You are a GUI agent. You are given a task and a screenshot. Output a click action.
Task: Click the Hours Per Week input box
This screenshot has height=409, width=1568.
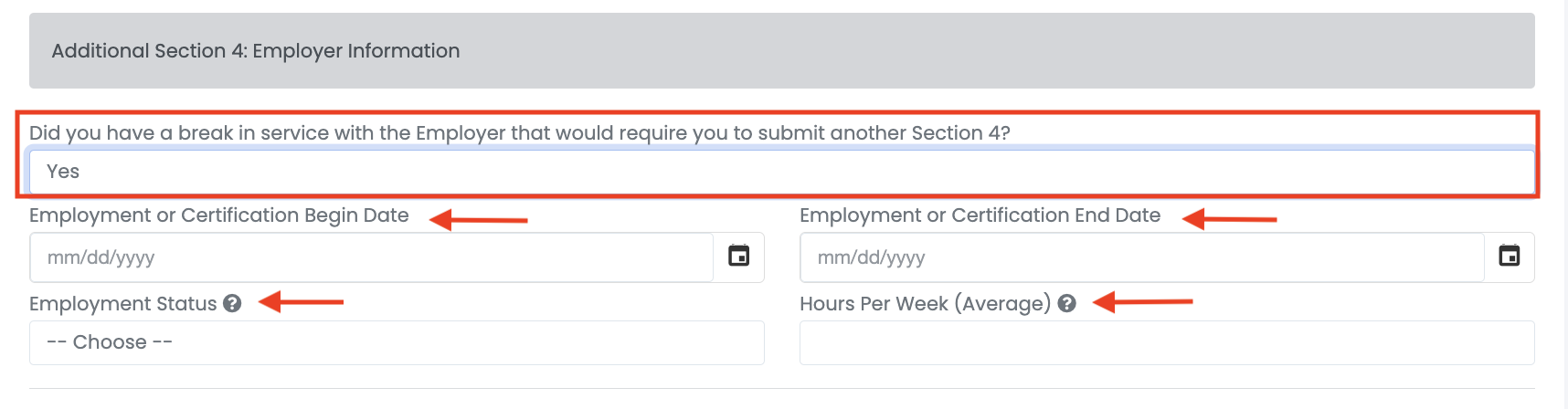1166,342
